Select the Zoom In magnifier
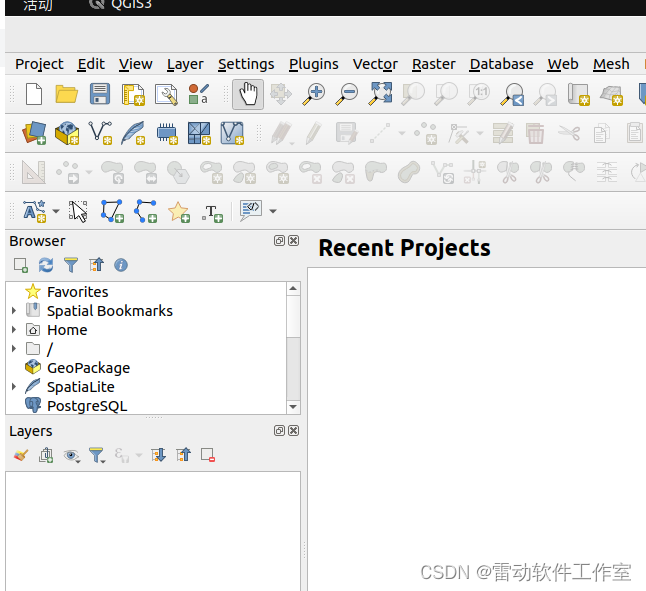 (314, 94)
